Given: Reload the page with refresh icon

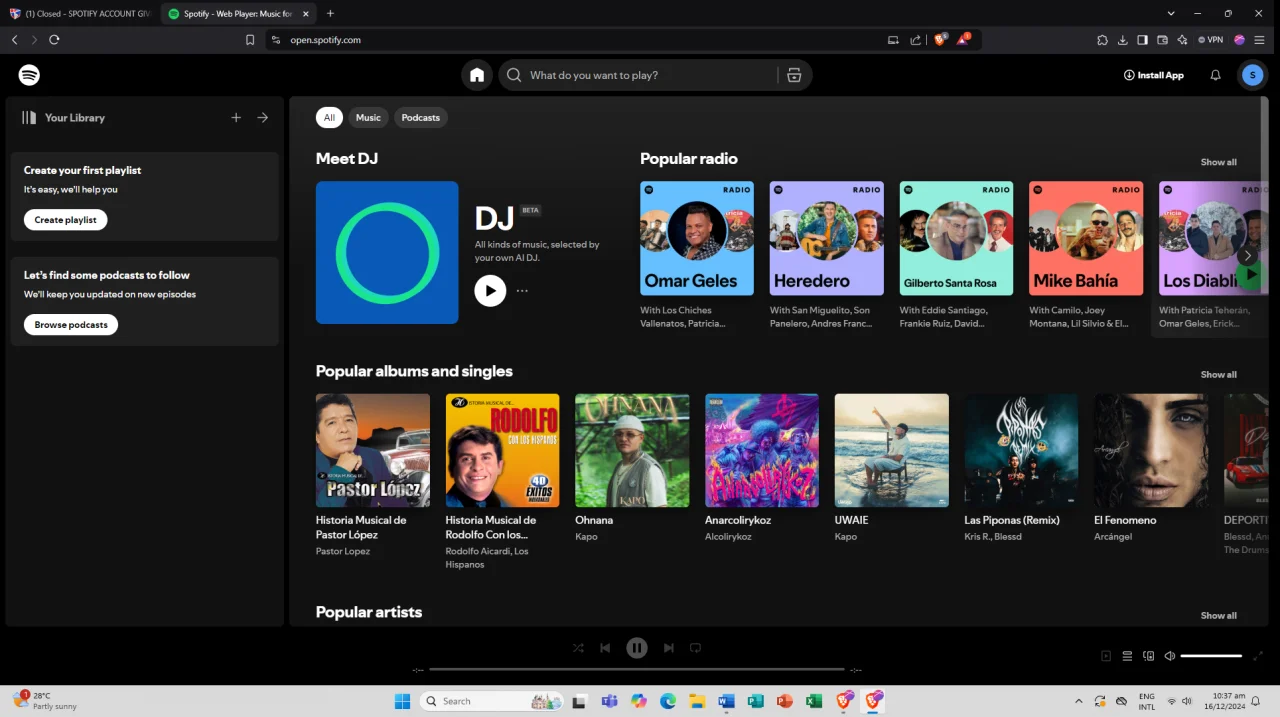Looking at the screenshot, I should click(54, 40).
